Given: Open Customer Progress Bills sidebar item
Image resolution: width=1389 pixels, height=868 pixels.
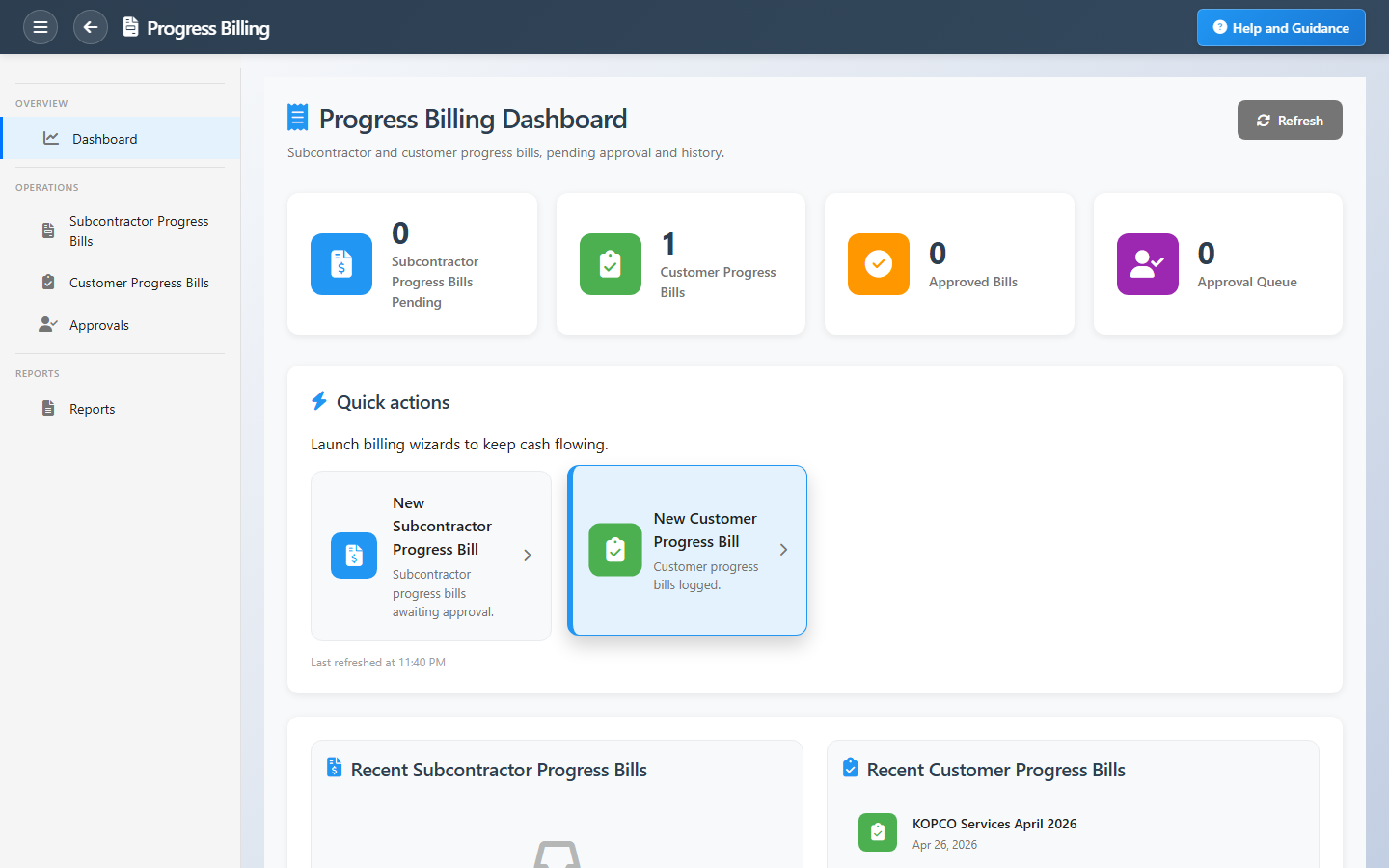Looking at the screenshot, I should [x=121, y=283].
